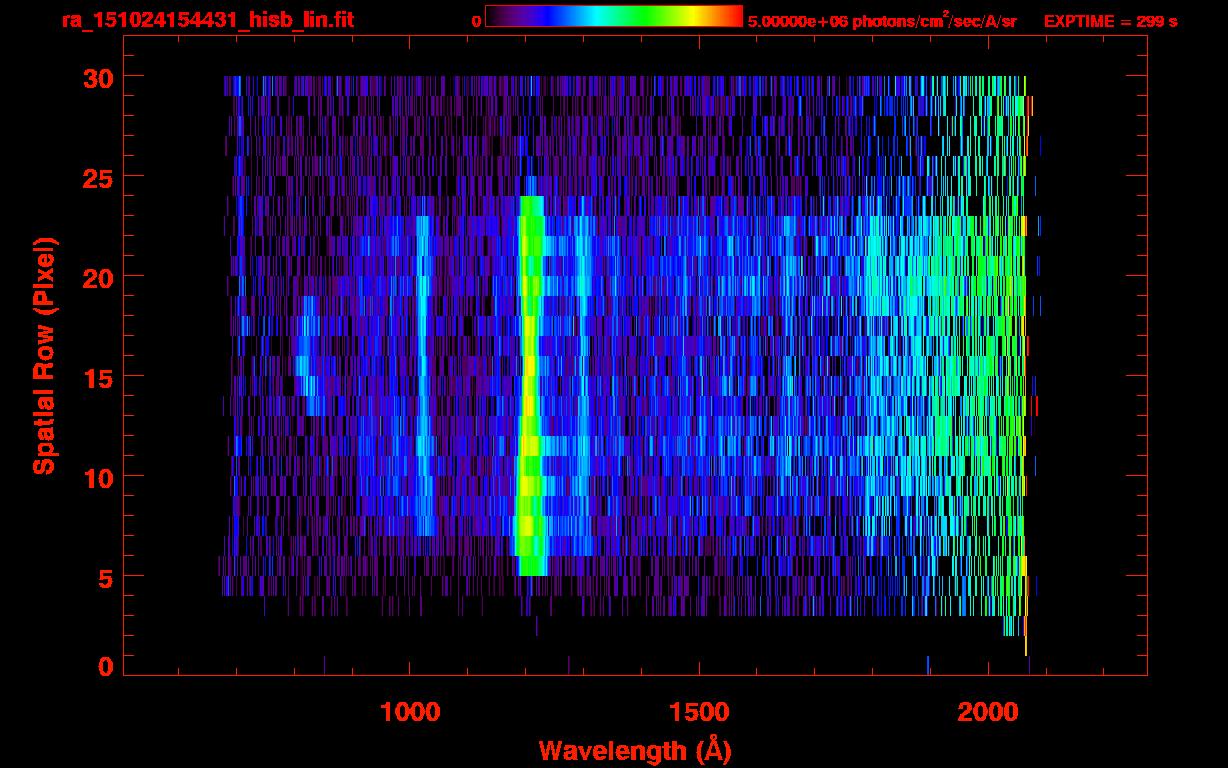Click the y-axis tick label 5
Screen dimensions: 1228x768
click(x=106, y=576)
